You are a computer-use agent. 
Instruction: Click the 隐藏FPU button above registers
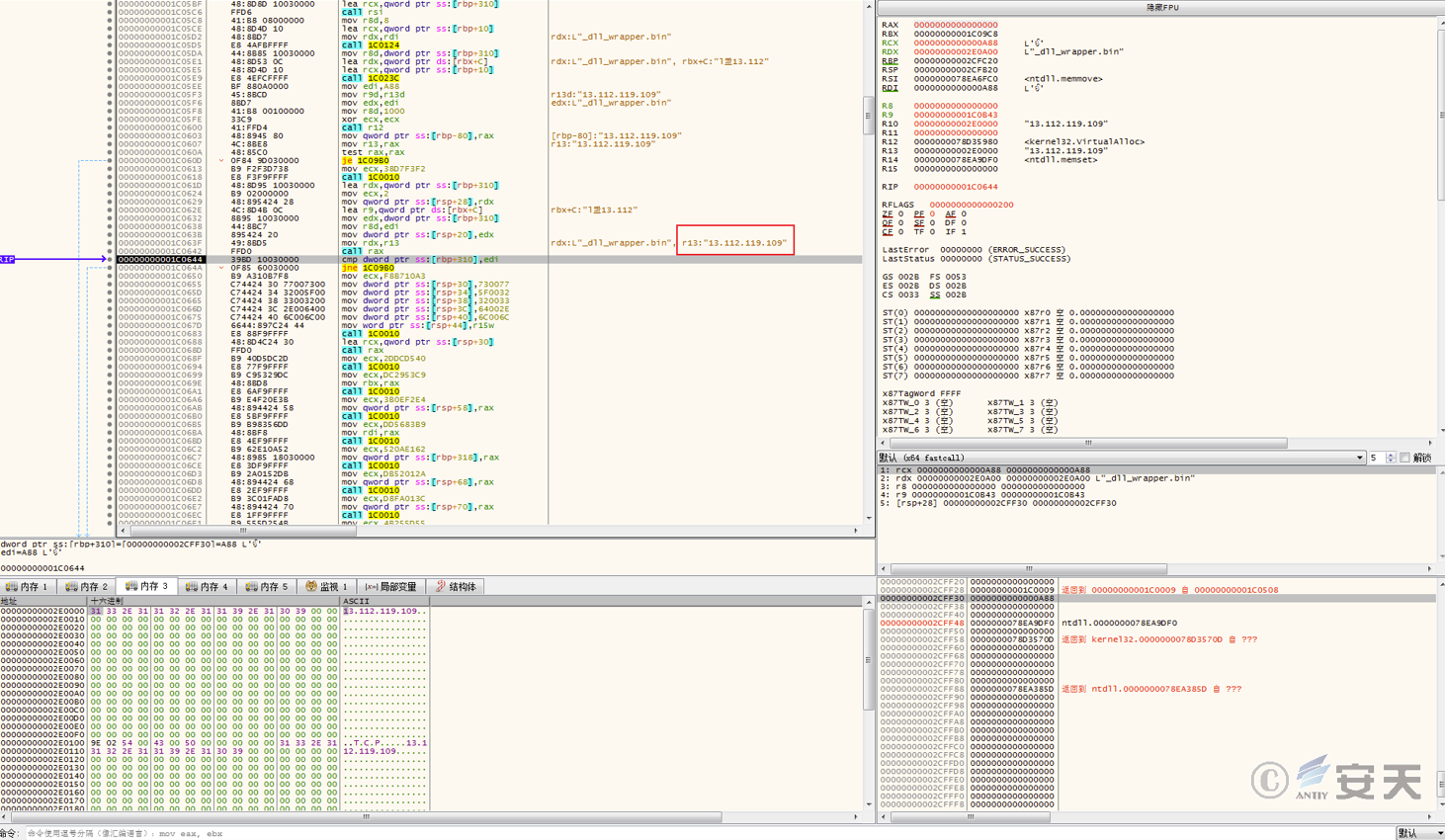(1161, 7)
